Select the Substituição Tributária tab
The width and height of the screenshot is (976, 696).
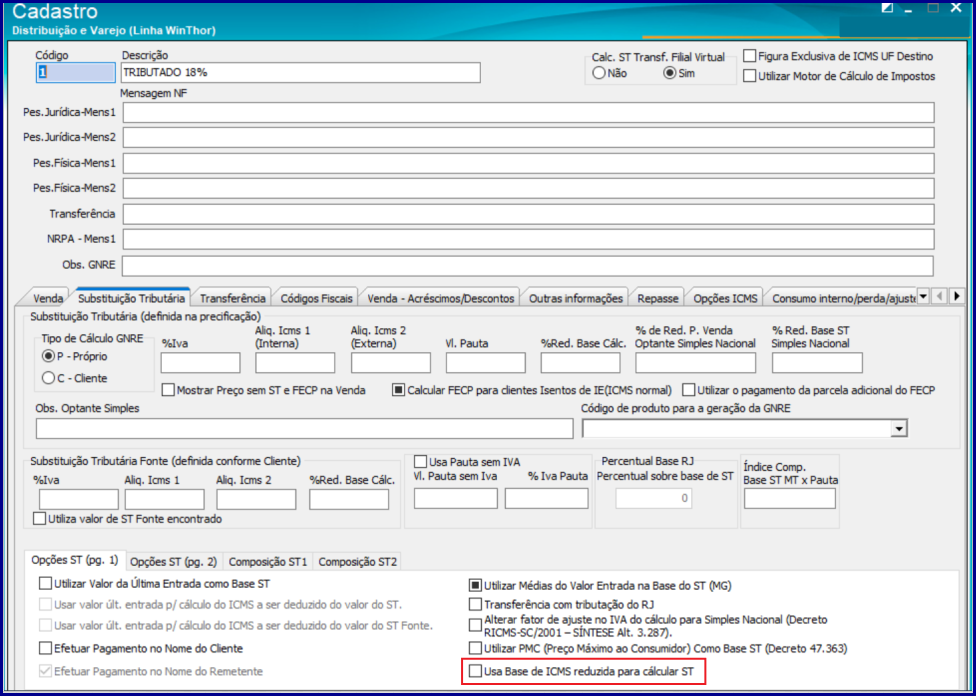point(131,298)
